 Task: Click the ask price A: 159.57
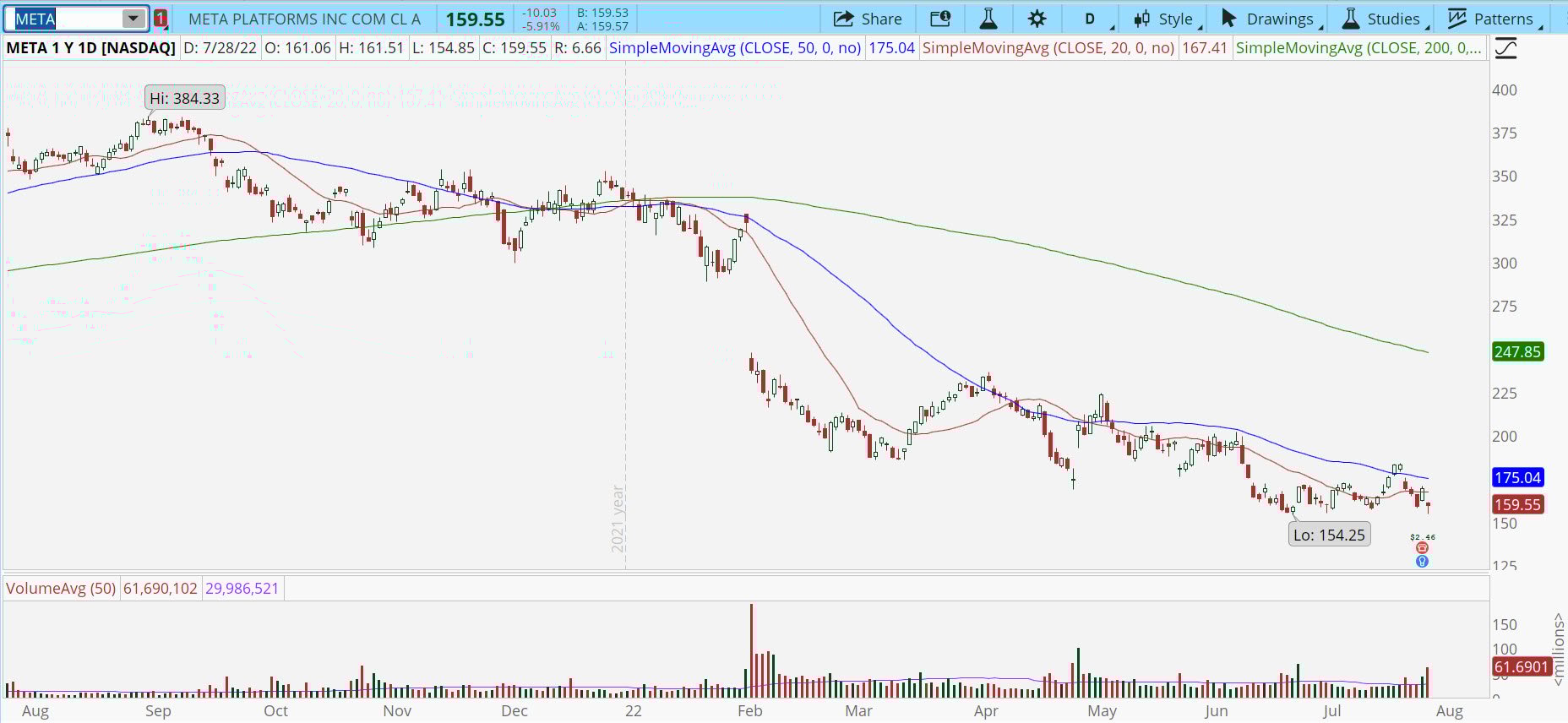[602, 26]
